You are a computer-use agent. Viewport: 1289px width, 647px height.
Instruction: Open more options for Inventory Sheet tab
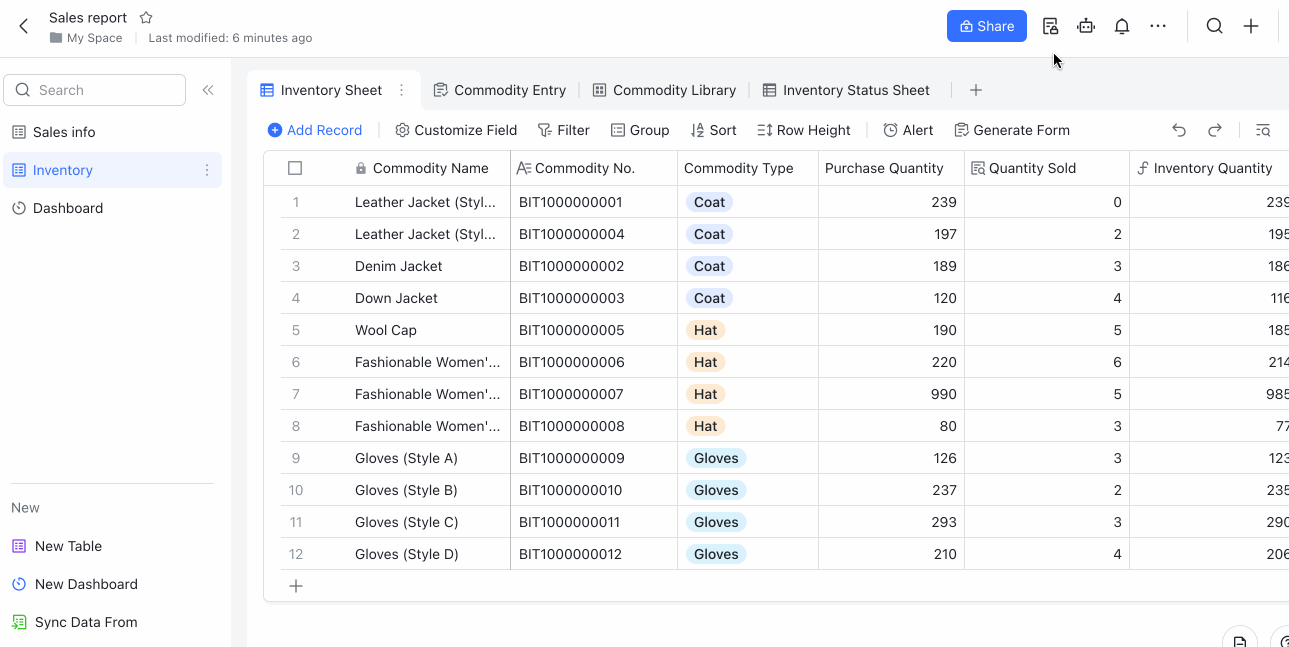coord(401,90)
